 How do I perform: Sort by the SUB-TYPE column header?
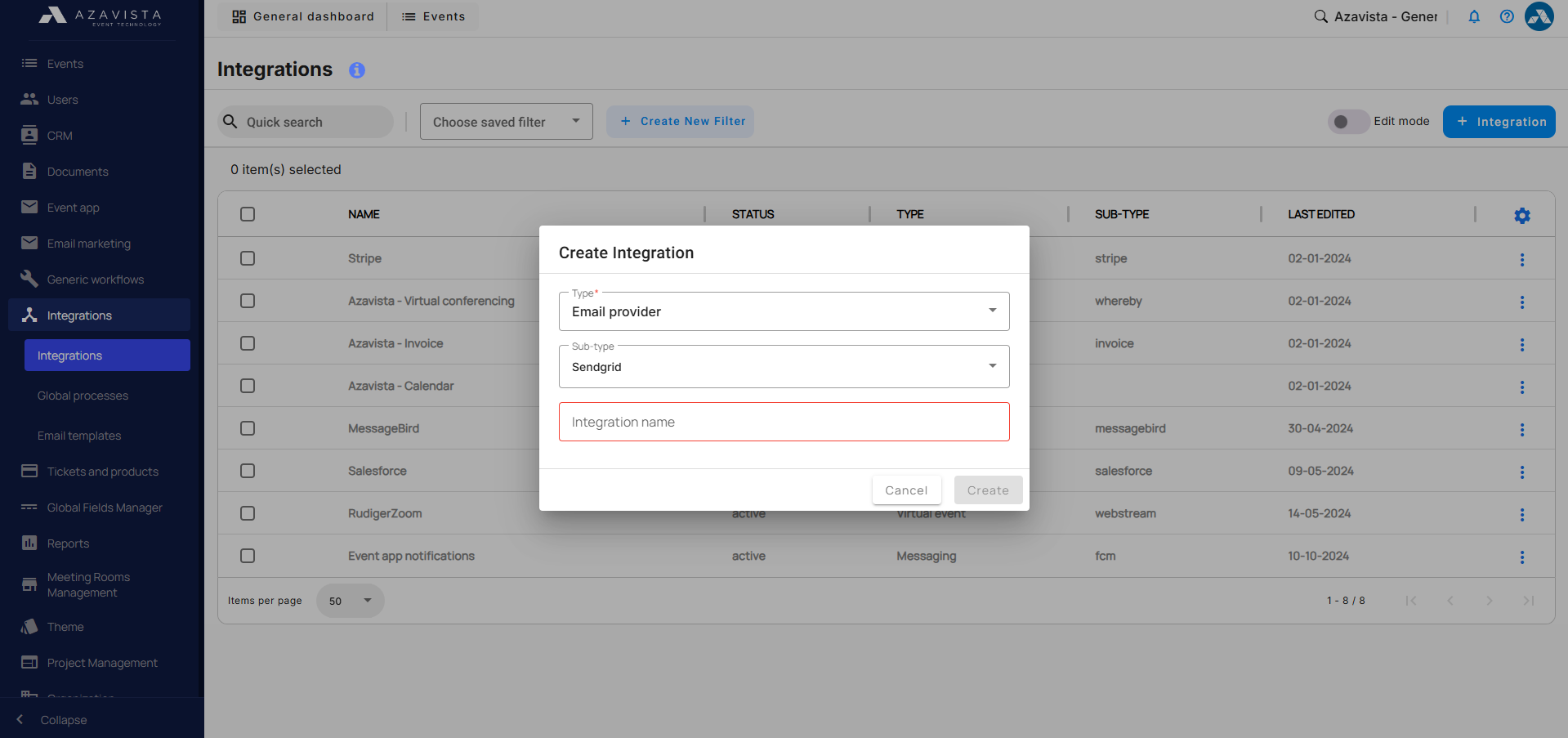pyautogui.click(x=1122, y=214)
